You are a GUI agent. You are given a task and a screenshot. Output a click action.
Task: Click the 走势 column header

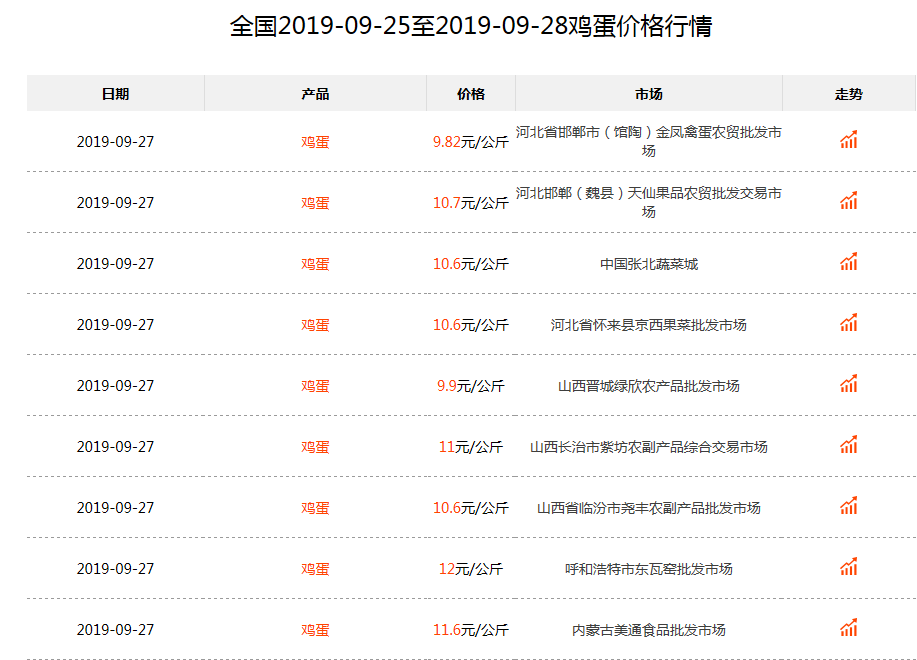click(849, 94)
